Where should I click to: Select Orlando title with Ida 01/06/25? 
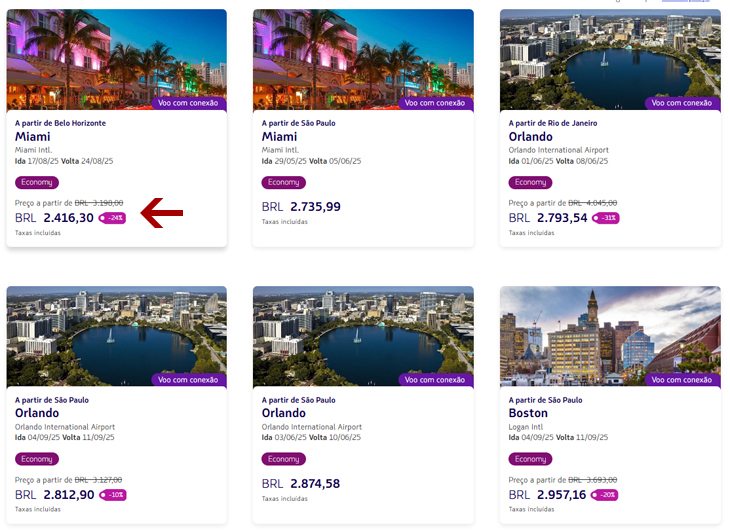(530, 136)
